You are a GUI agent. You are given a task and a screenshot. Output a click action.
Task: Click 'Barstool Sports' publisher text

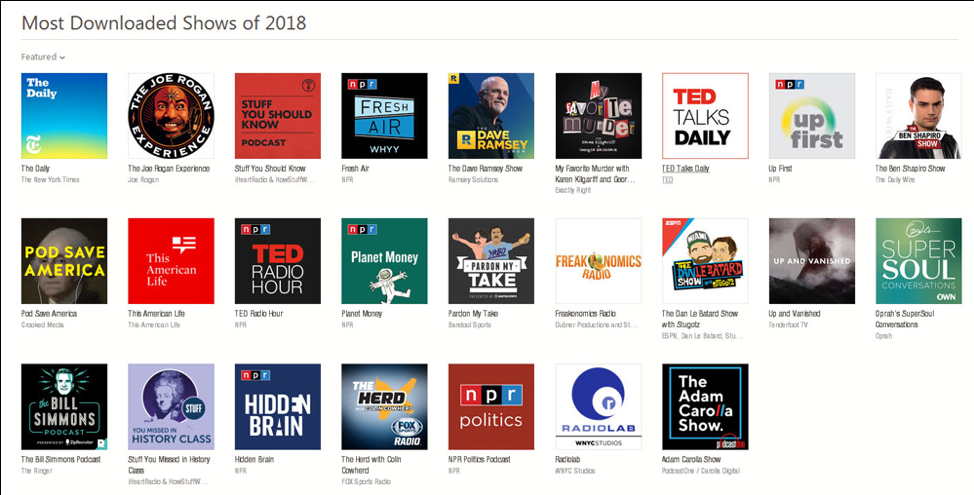coord(470,325)
